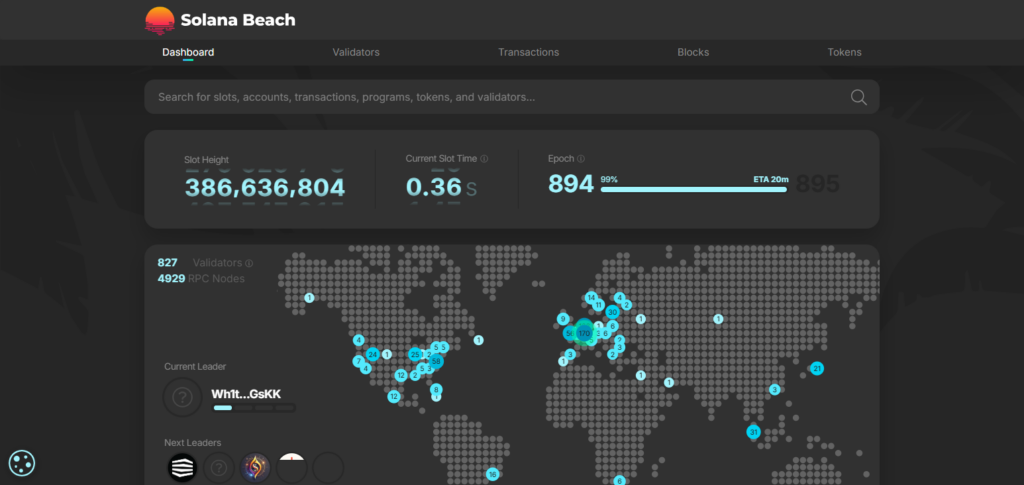Navigate to the Tokens tab
1024x485 pixels.
pos(844,52)
